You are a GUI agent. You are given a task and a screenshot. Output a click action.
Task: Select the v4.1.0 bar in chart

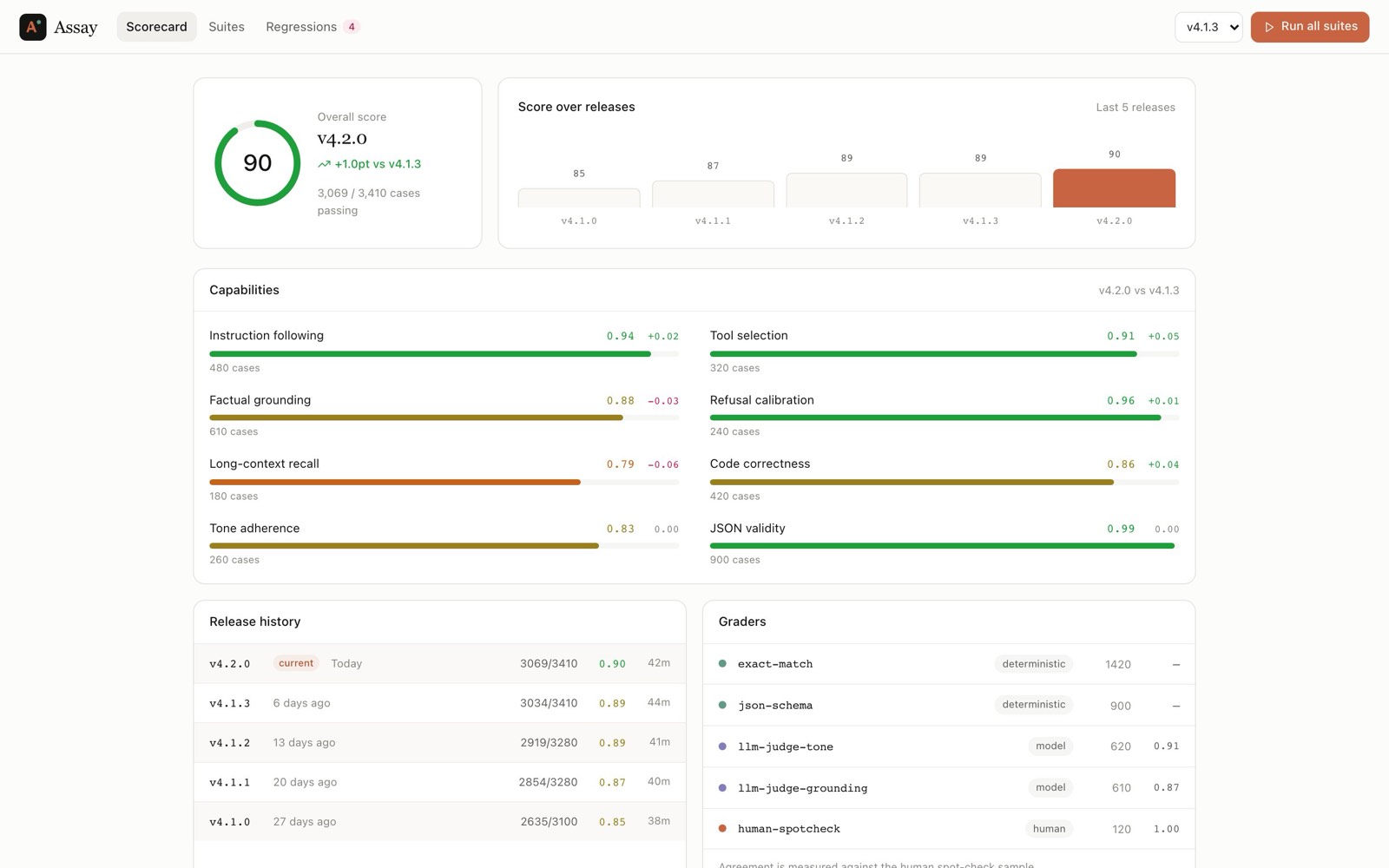pyautogui.click(x=579, y=198)
